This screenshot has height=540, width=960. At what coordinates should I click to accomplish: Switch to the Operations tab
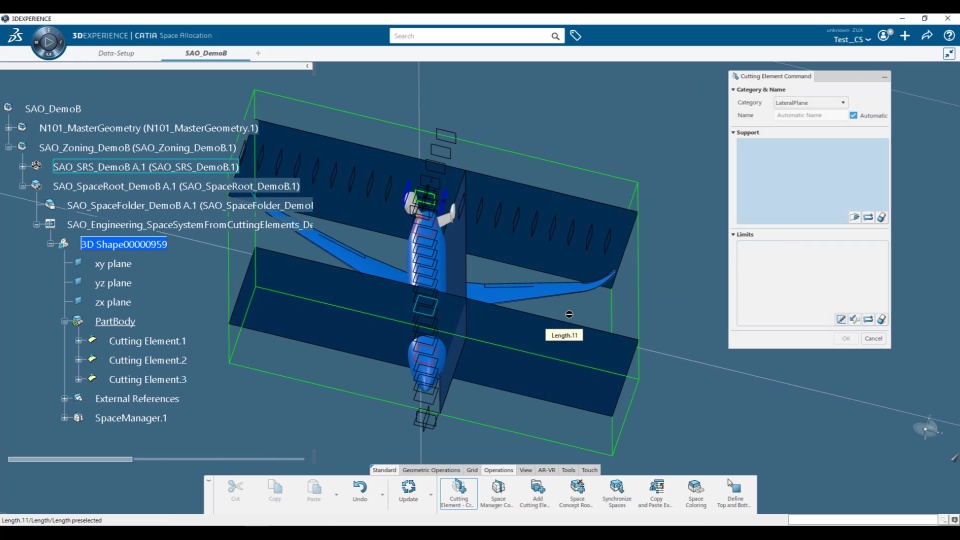(x=498, y=470)
